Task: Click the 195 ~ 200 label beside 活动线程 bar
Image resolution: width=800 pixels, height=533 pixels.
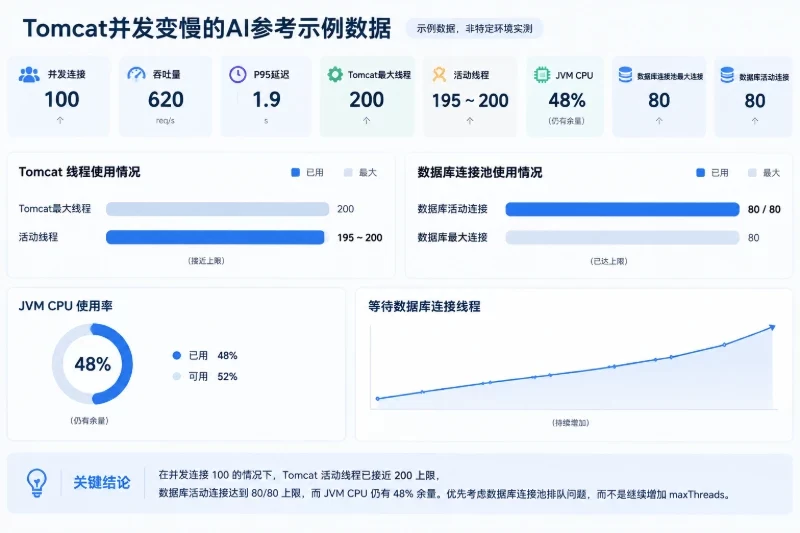Action: (360, 238)
